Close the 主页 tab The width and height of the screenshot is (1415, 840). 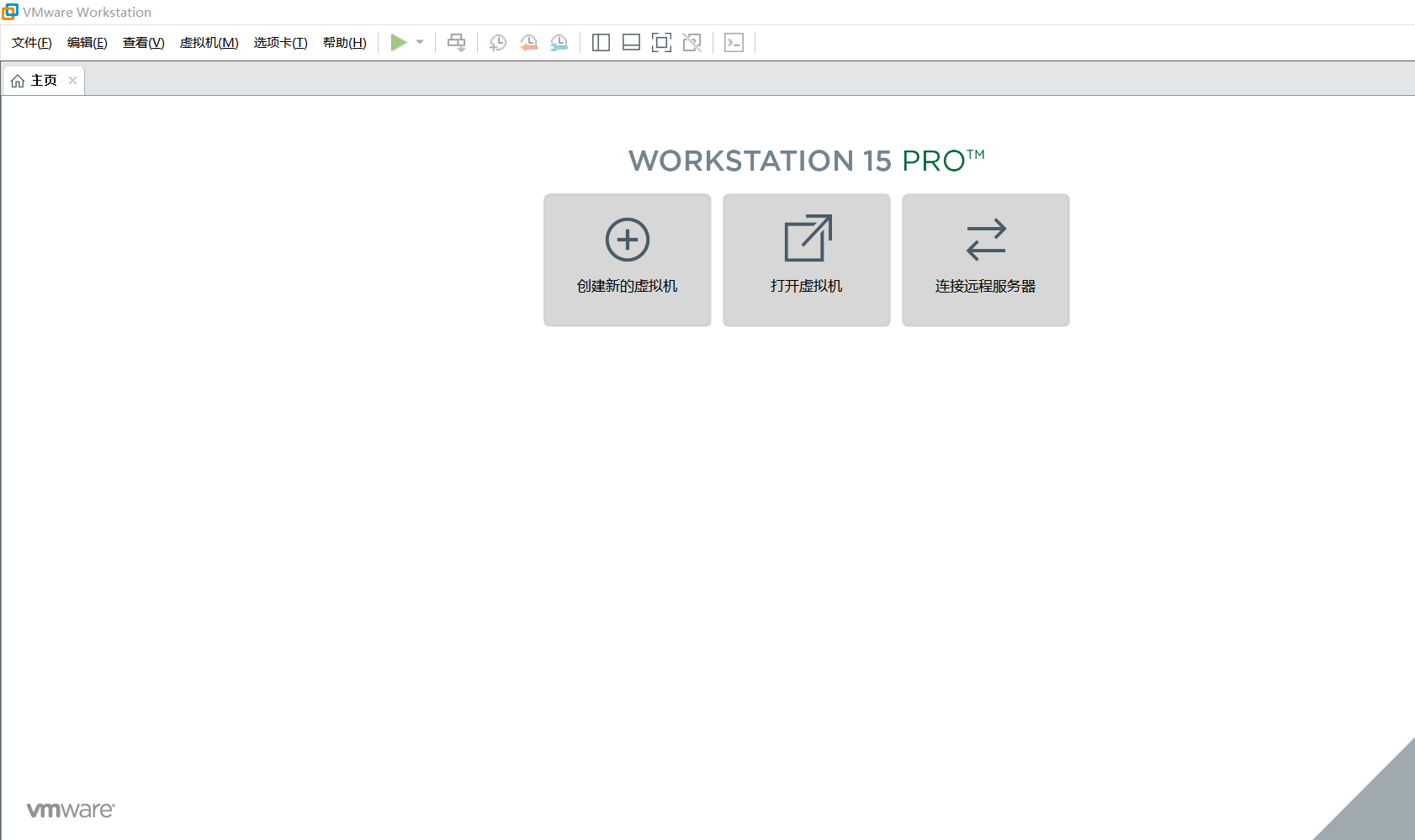pyautogui.click(x=73, y=81)
